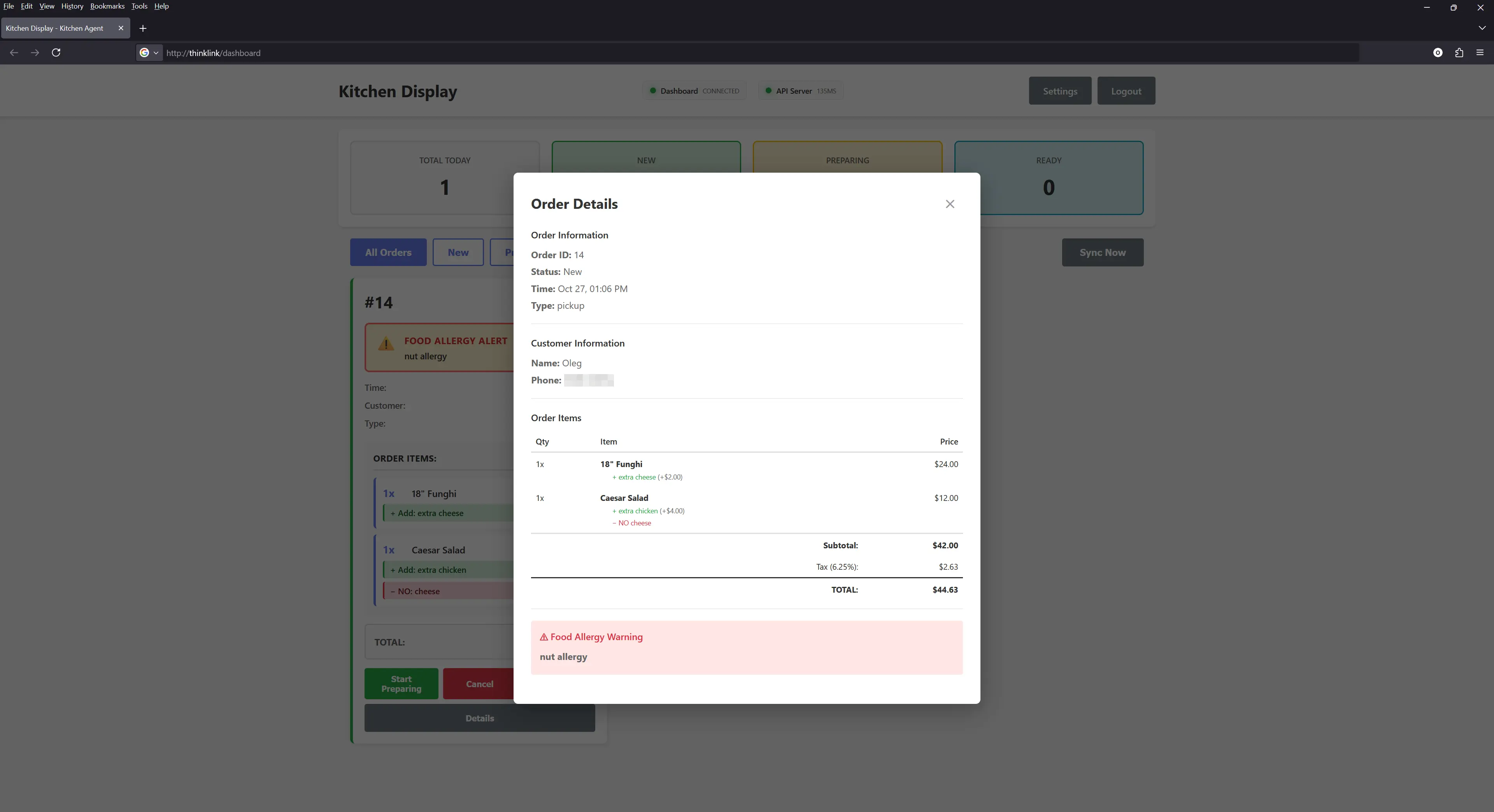Click the browser back navigation arrow
The height and width of the screenshot is (812, 1494).
point(13,53)
